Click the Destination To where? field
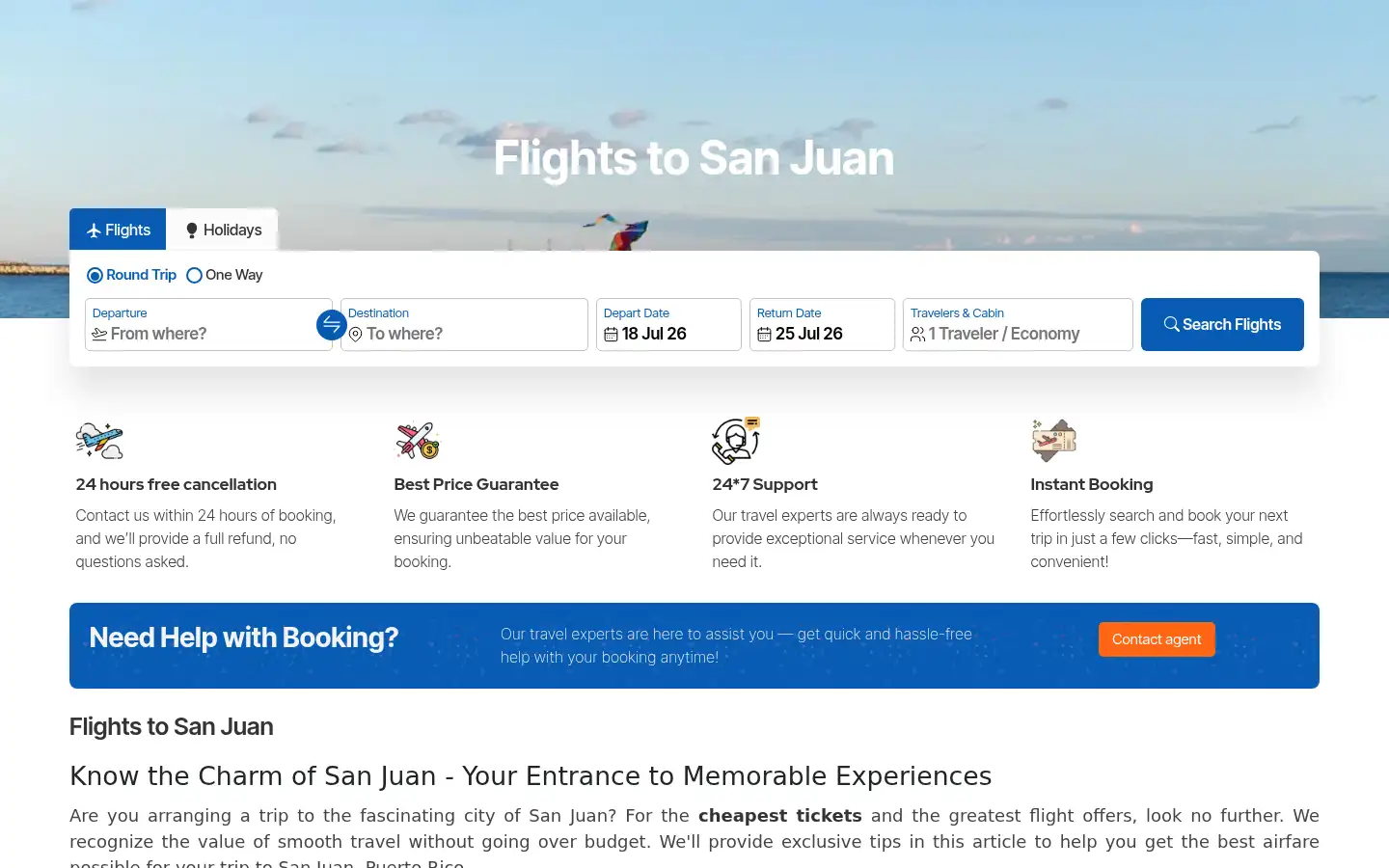The width and height of the screenshot is (1389, 868). point(464,324)
